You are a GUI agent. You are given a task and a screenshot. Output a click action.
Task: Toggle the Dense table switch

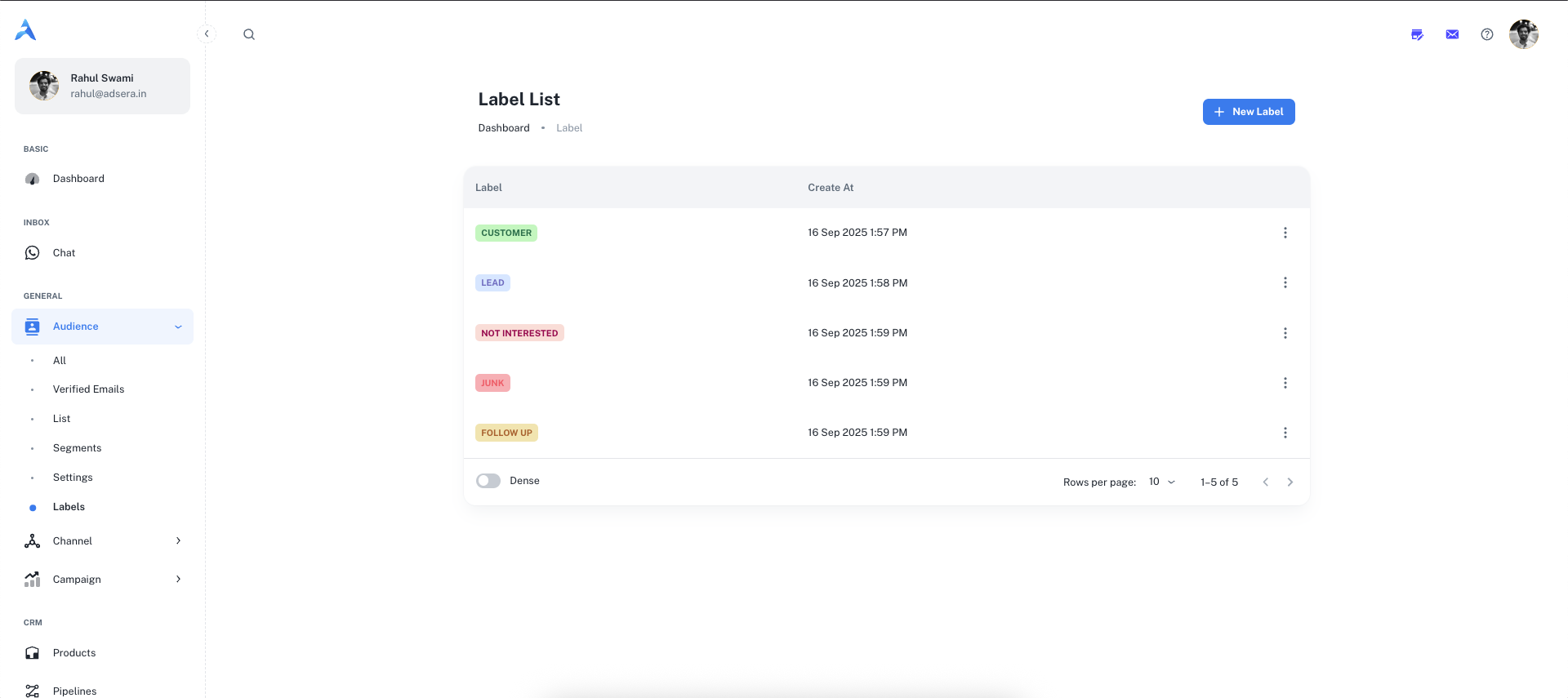(x=488, y=481)
